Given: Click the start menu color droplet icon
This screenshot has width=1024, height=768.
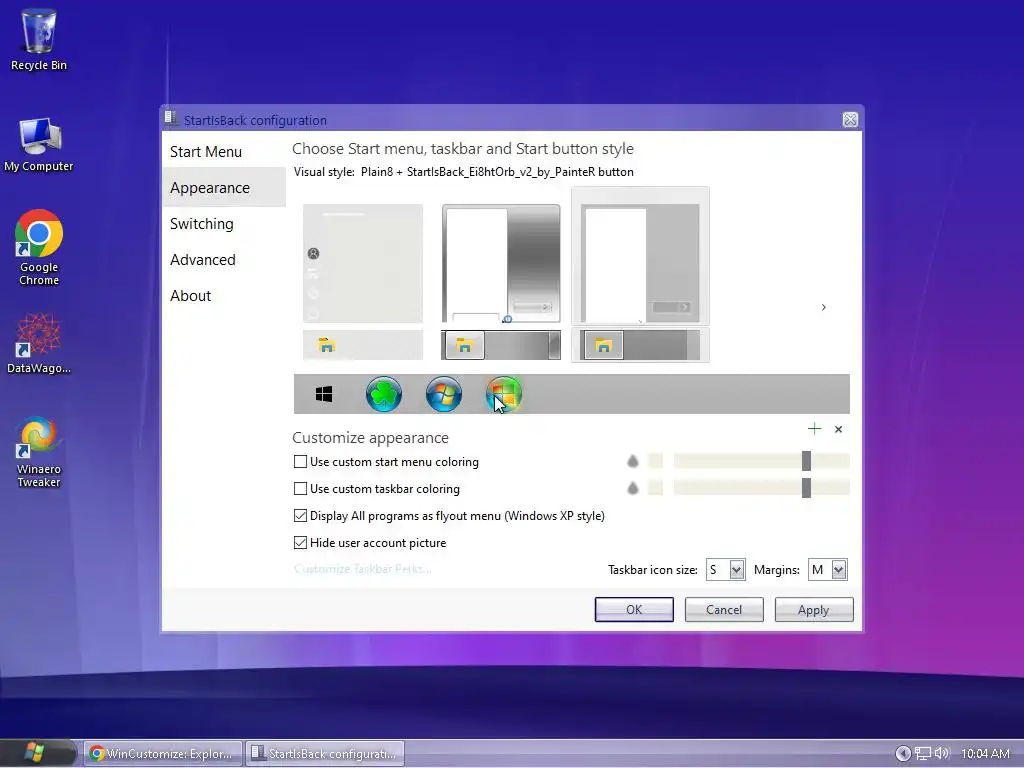Looking at the screenshot, I should click(x=633, y=461).
